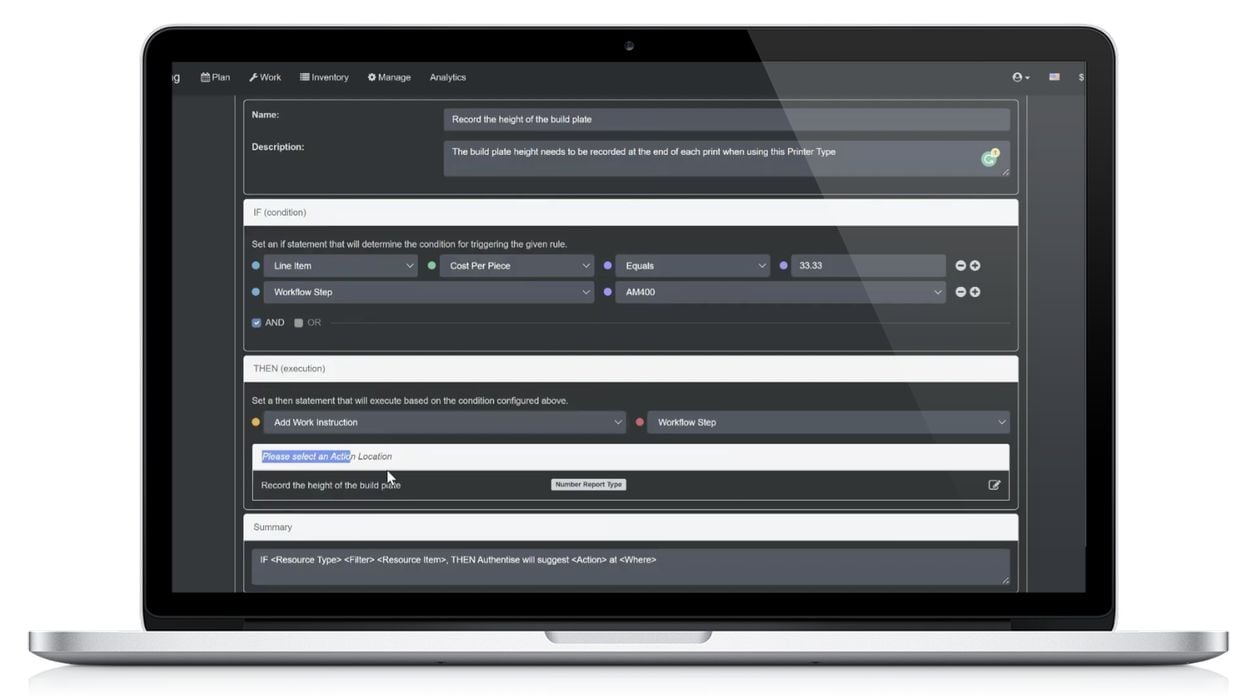Viewport: 1258px width, 700px height.
Task: Click the 33.33 value input field
Action: point(868,266)
